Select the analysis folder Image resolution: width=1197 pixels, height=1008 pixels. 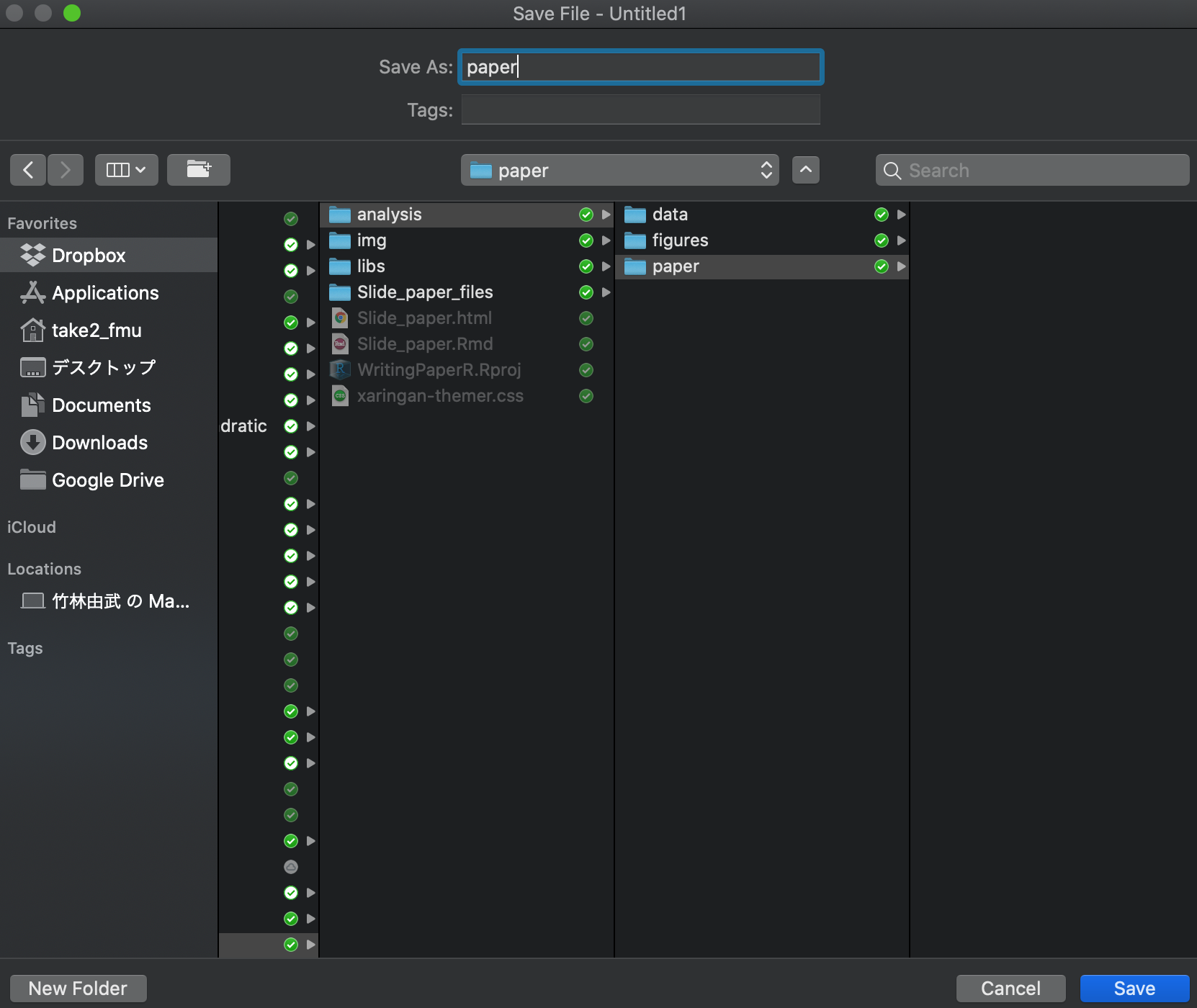[x=467, y=215]
